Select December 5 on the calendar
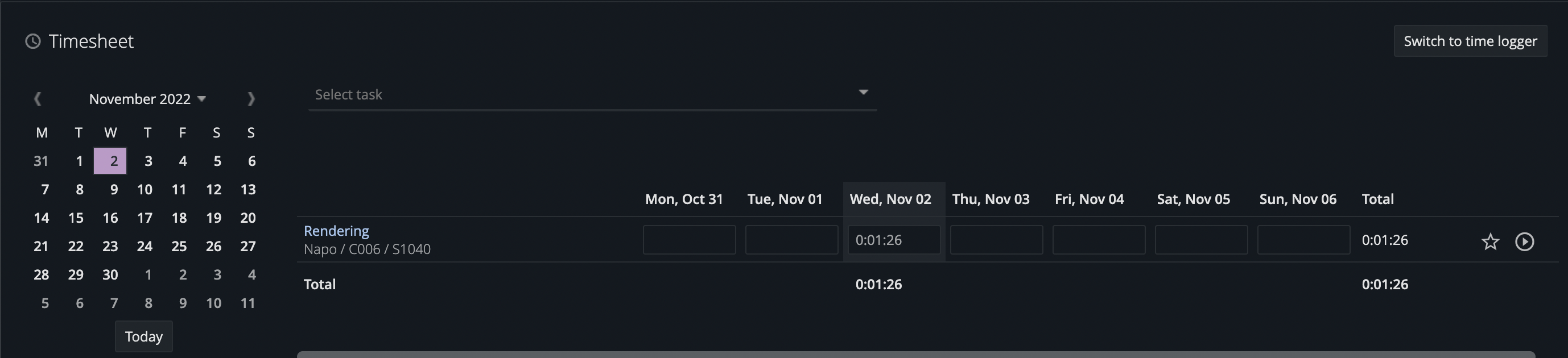This screenshot has width=1568, height=358. tap(44, 303)
